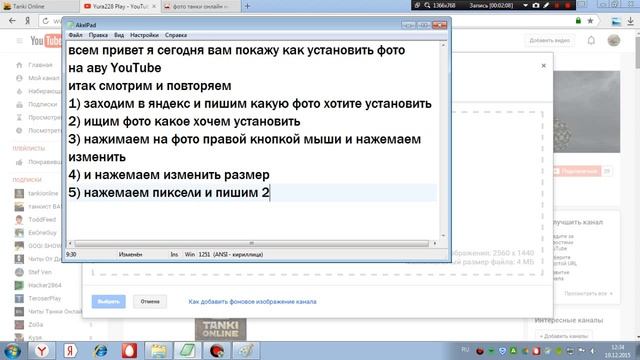Open the Вид menu in AkelPad

coord(119,35)
